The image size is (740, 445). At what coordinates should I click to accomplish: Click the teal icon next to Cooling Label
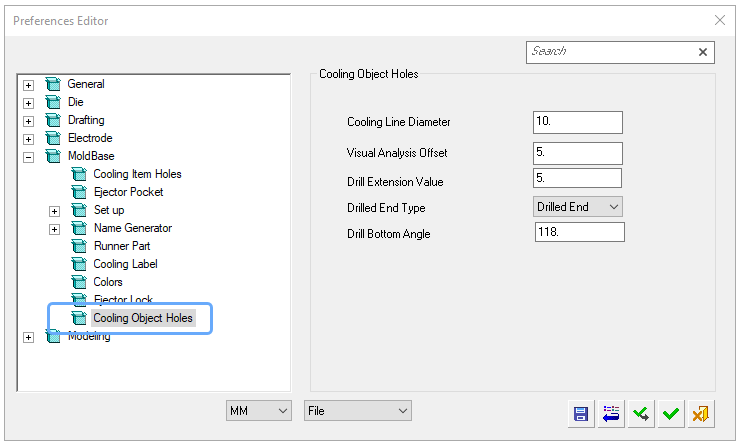pyautogui.click(x=79, y=264)
